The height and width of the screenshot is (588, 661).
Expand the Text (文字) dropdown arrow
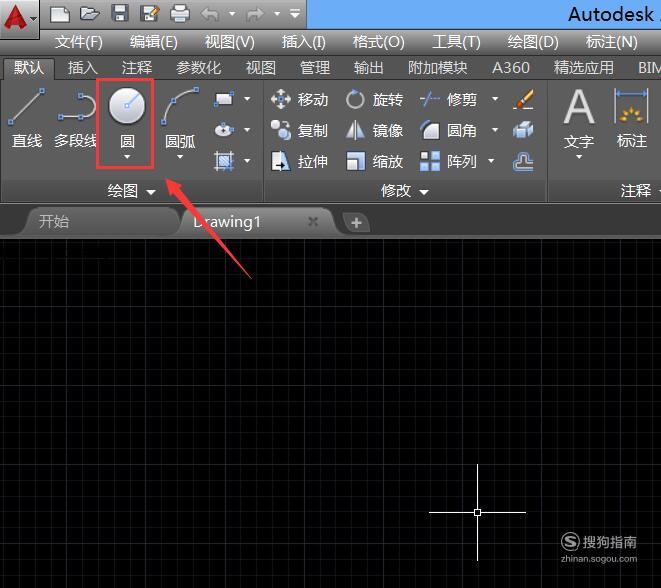(x=579, y=157)
